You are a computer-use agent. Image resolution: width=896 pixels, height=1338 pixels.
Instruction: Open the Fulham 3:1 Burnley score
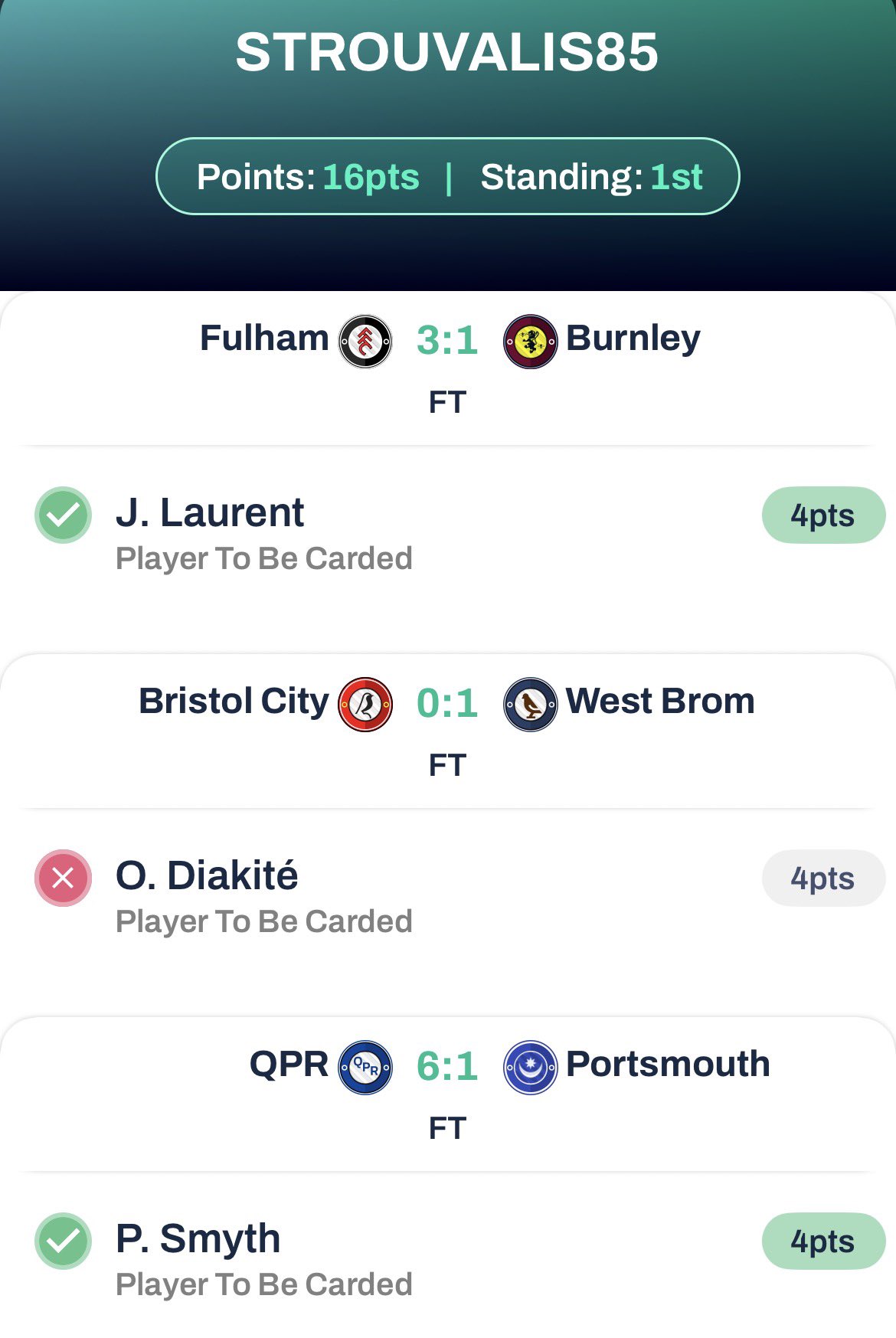click(x=447, y=341)
